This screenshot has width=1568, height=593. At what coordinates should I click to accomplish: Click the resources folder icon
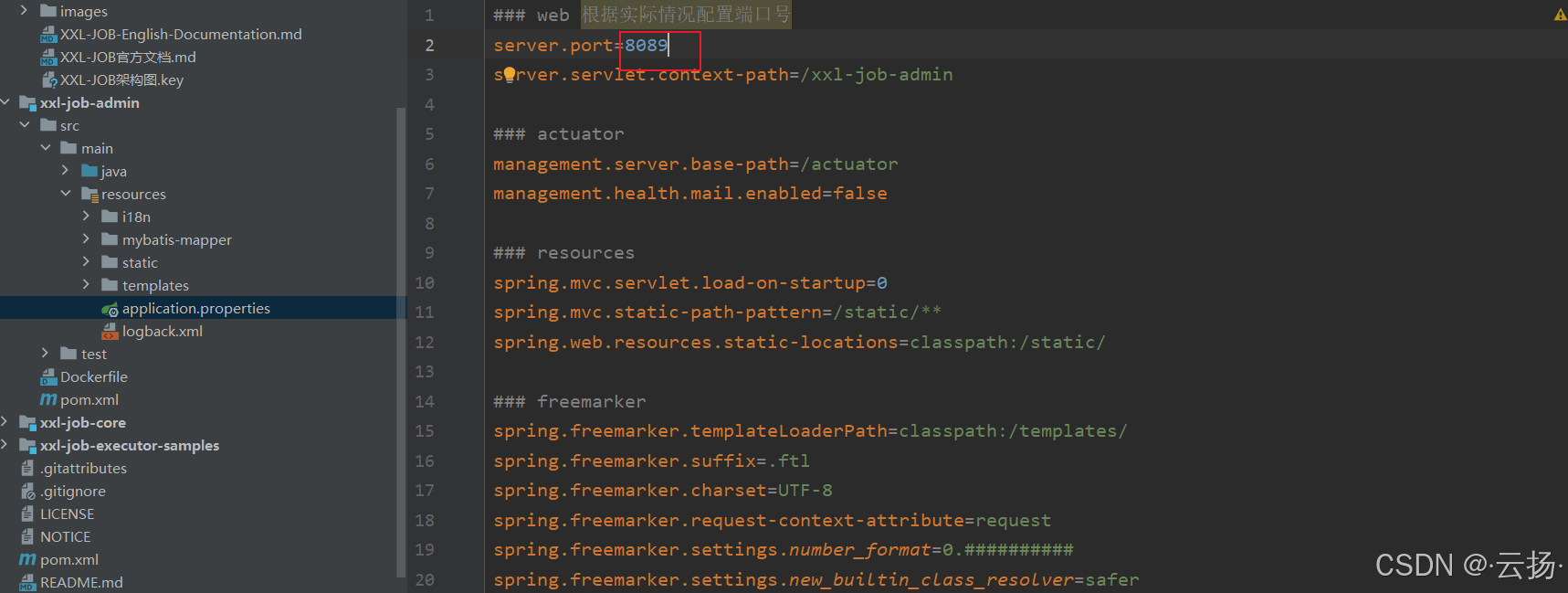coord(89,194)
